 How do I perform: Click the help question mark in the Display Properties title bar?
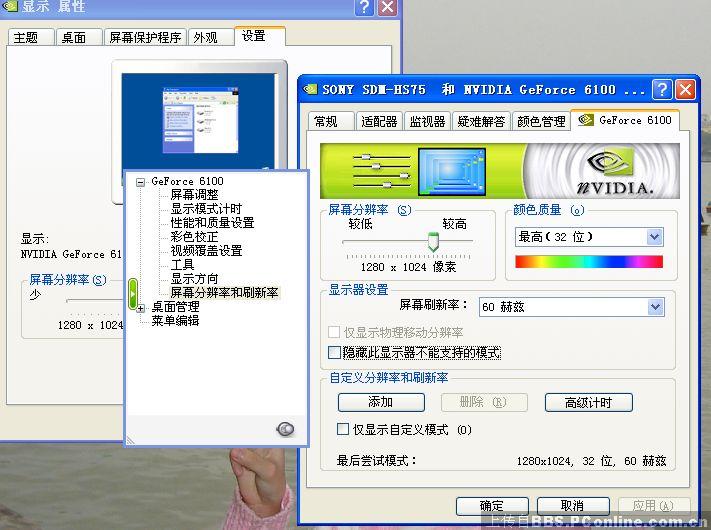364,7
